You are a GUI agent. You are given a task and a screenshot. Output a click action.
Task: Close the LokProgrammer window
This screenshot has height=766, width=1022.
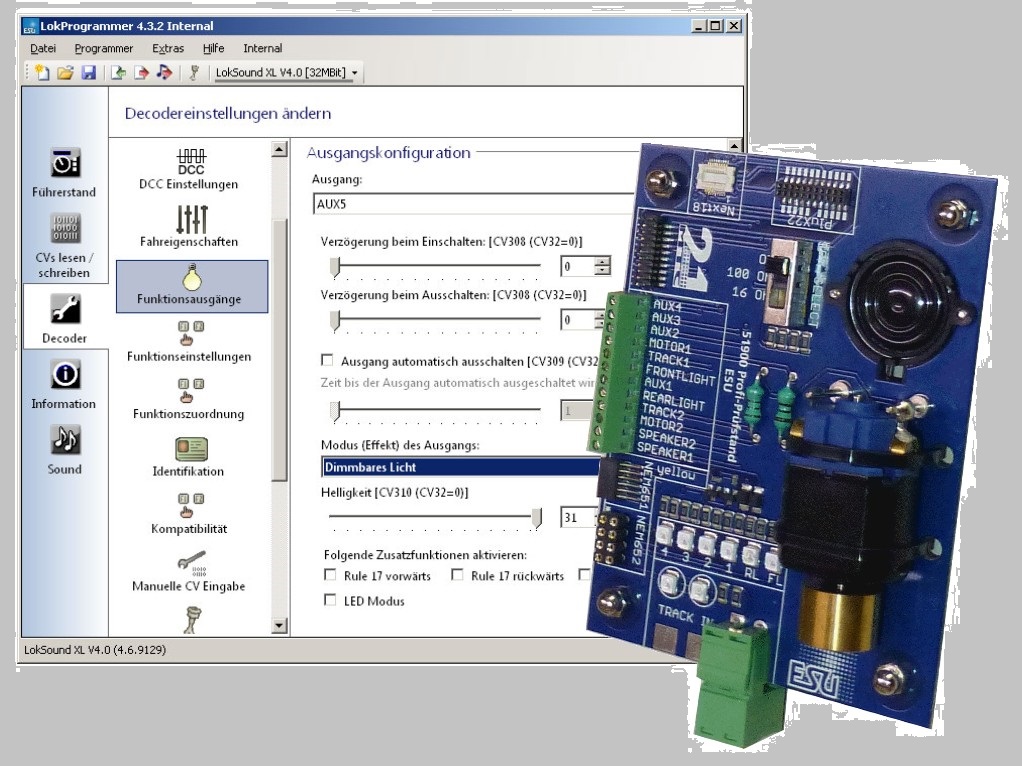coord(734,26)
